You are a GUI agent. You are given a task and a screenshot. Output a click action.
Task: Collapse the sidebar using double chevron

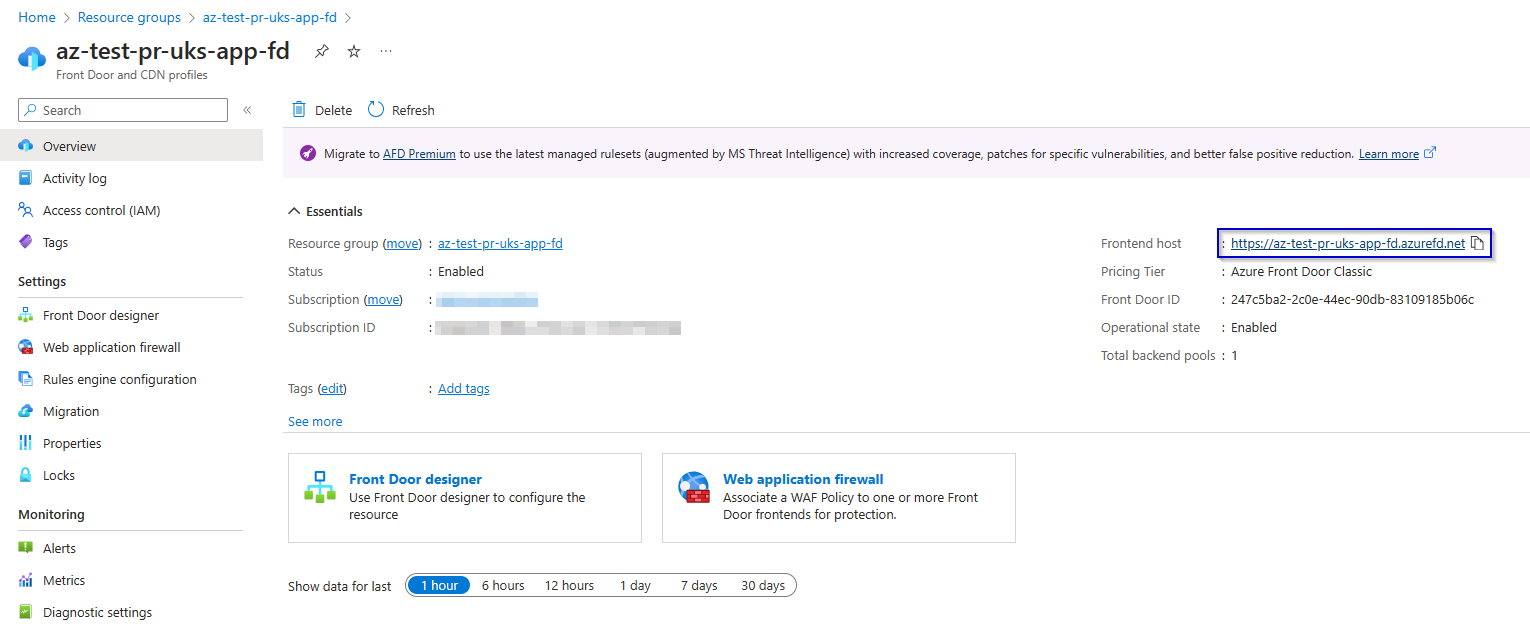click(x=247, y=110)
